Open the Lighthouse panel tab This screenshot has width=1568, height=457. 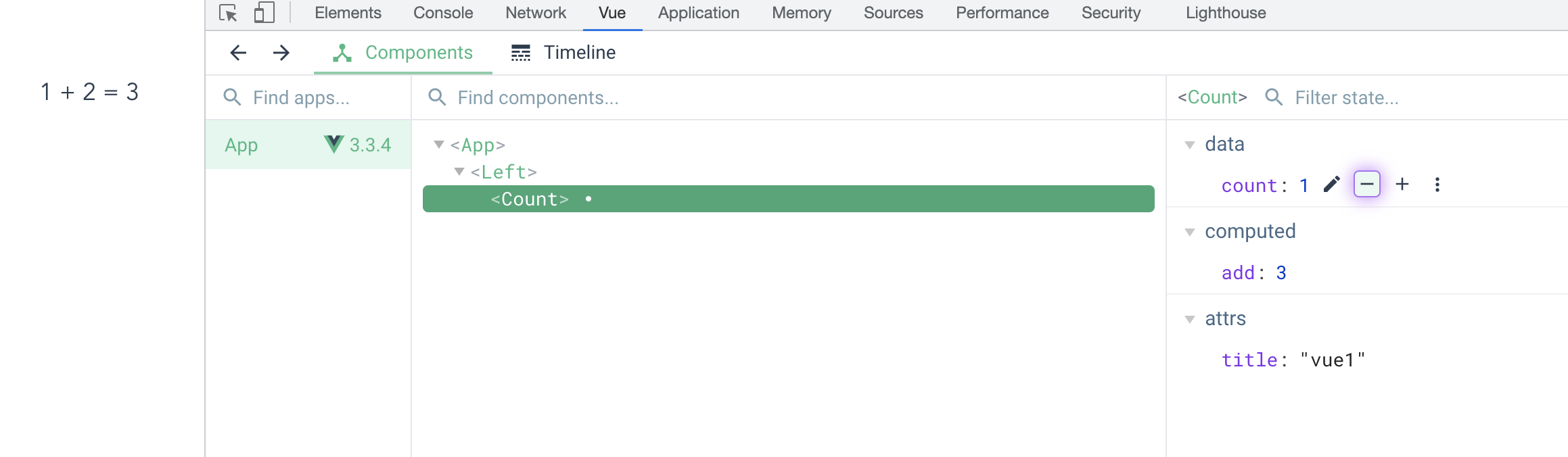[1226, 13]
